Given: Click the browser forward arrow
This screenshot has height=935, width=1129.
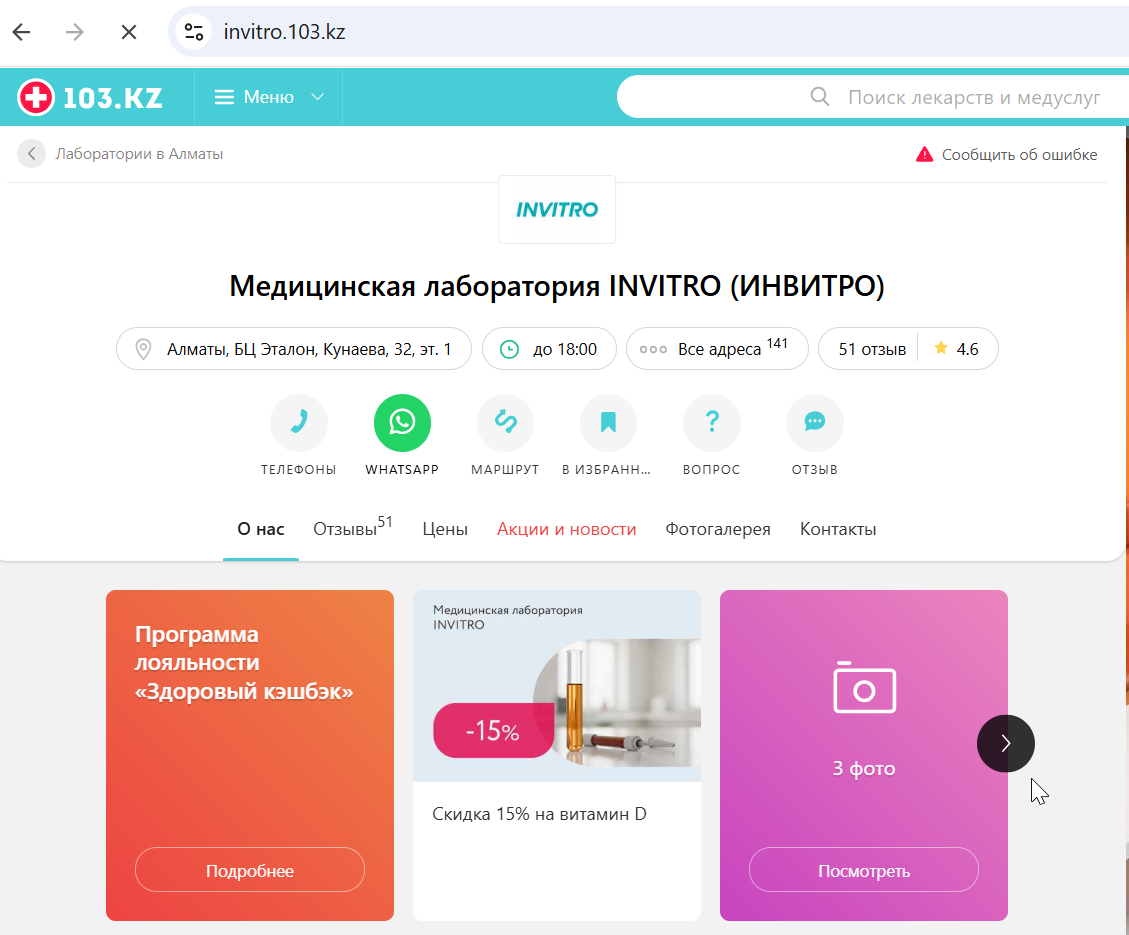Looking at the screenshot, I should click(x=75, y=32).
